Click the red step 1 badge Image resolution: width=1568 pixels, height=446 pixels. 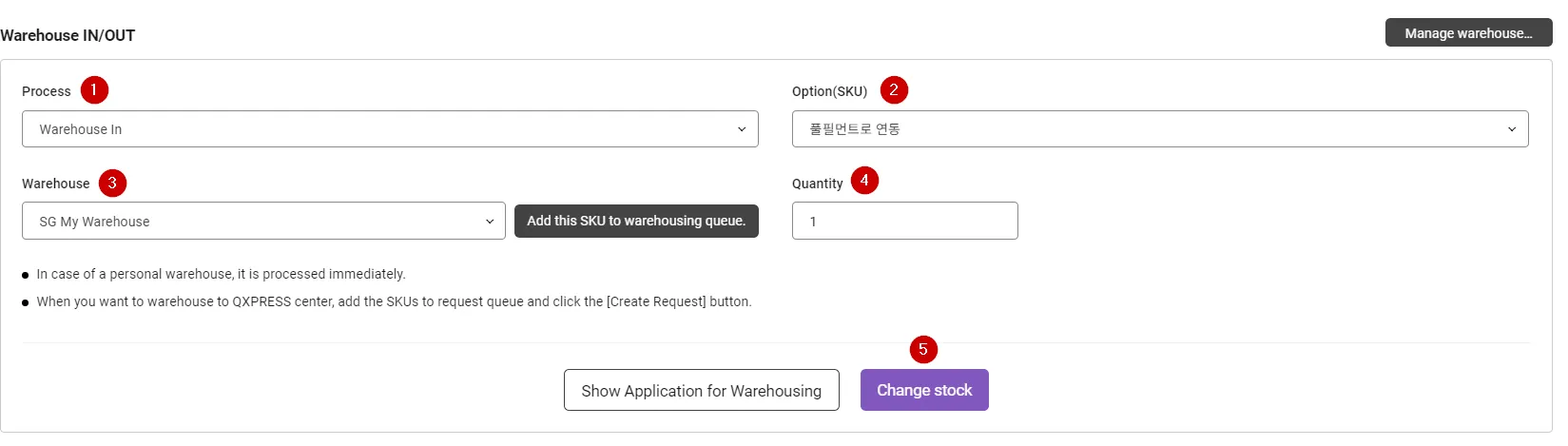click(94, 90)
